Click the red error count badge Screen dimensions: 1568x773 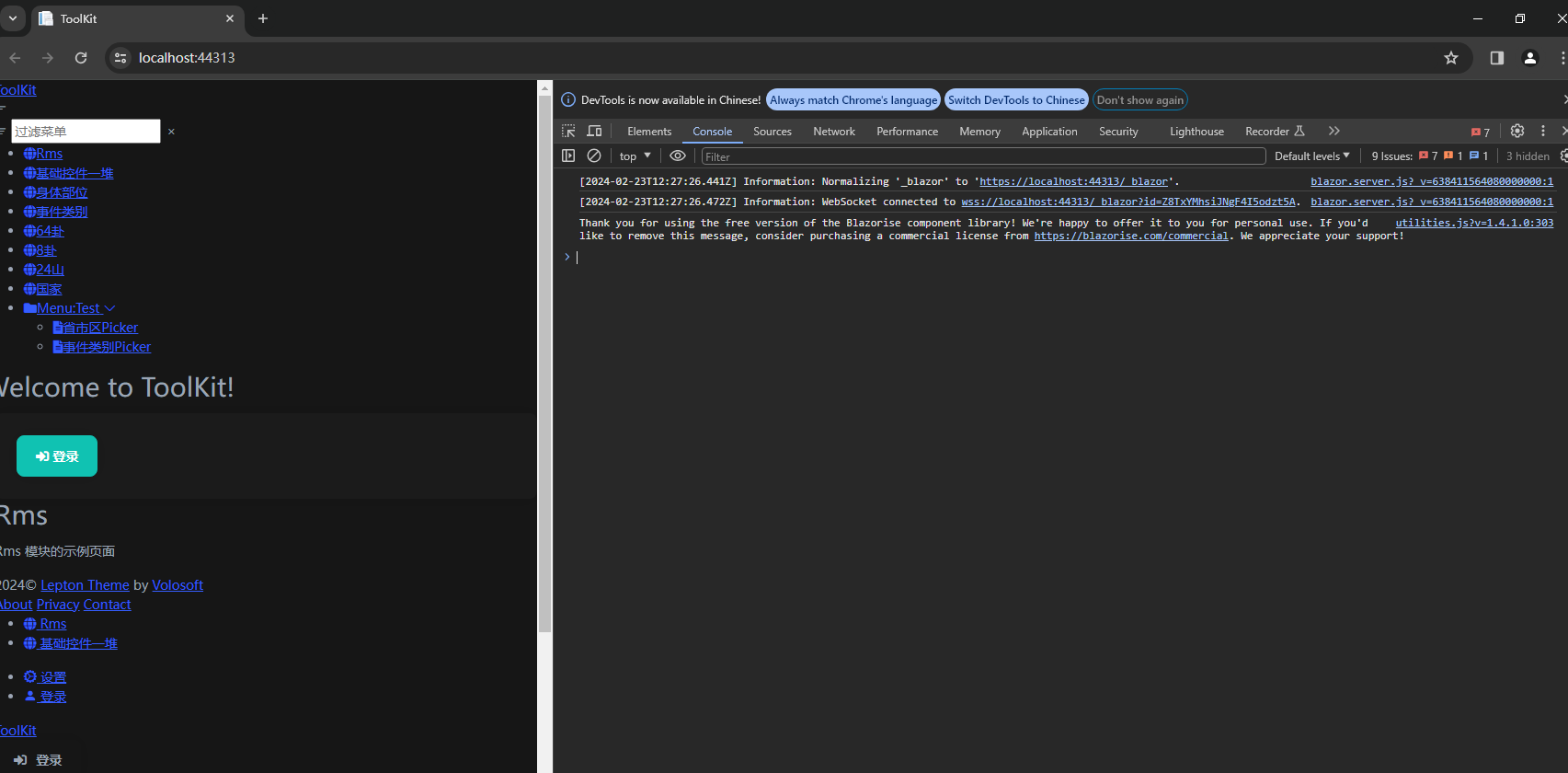tap(1481, 133)
